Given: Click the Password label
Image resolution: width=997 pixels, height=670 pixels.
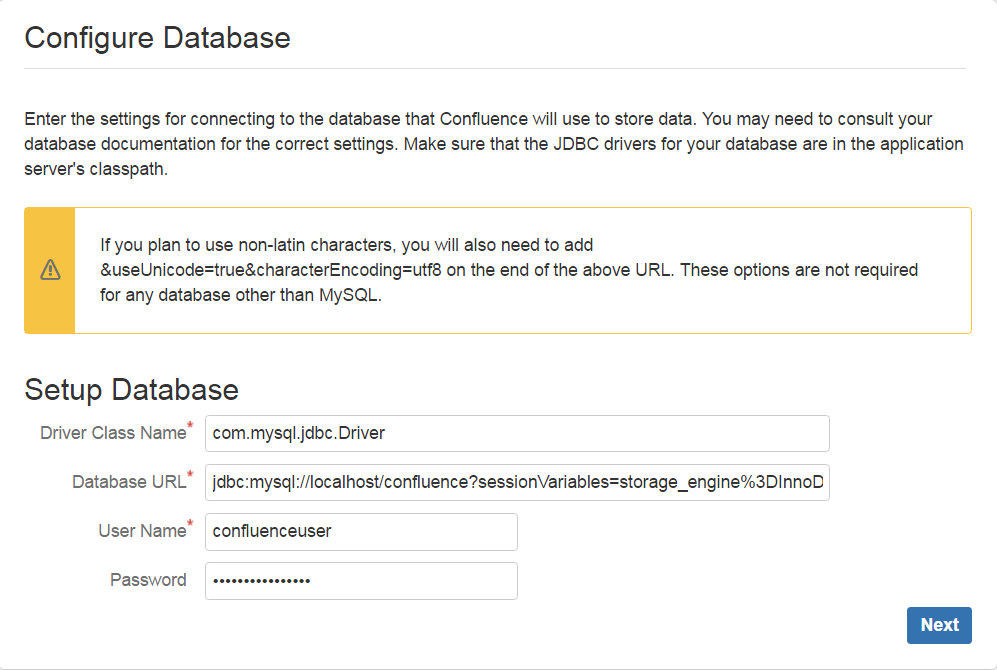Looking at the screenshot, I should pos(148,580).
